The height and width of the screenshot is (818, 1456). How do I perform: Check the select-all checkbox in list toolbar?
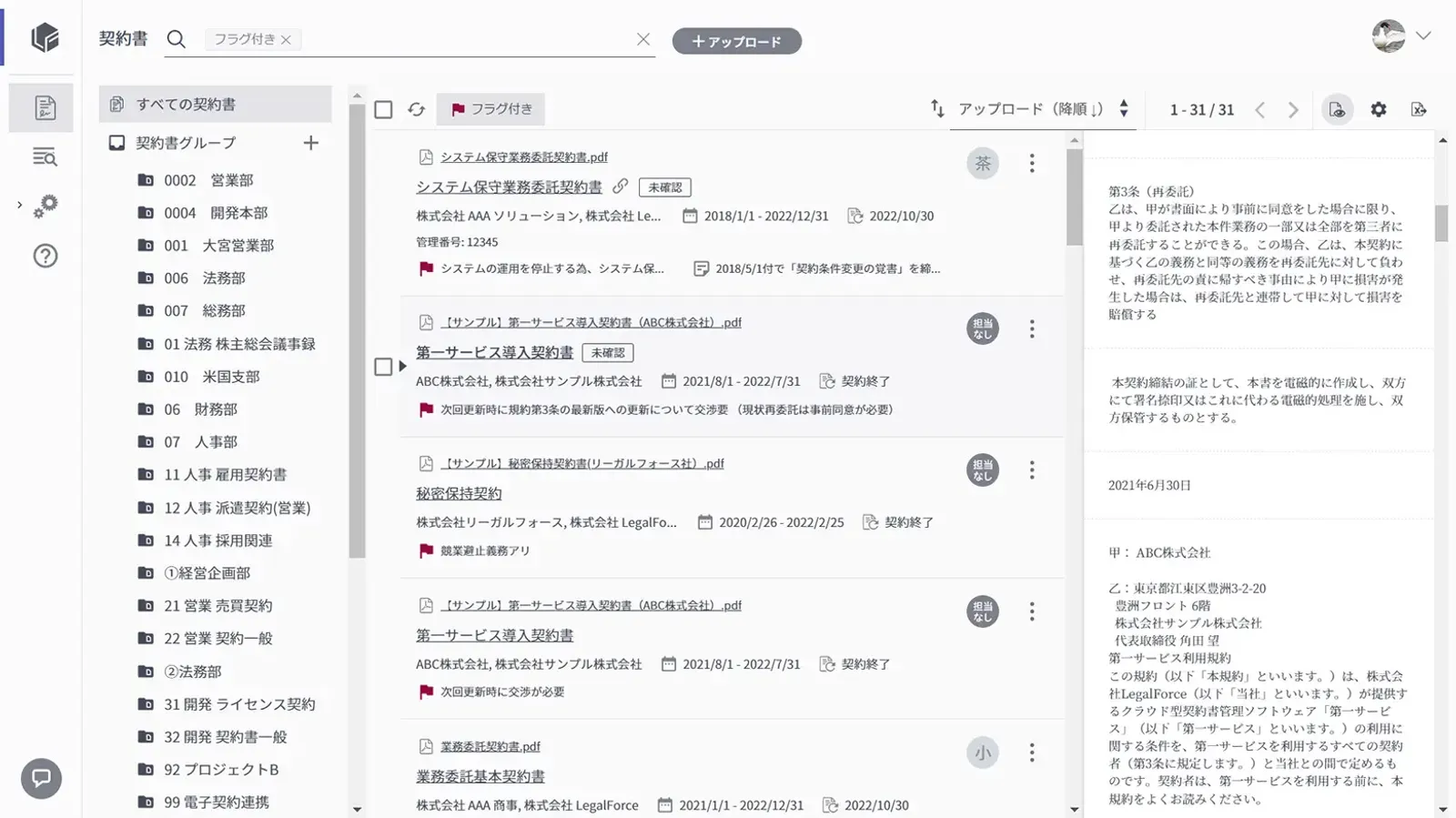(x=384, y=109)
